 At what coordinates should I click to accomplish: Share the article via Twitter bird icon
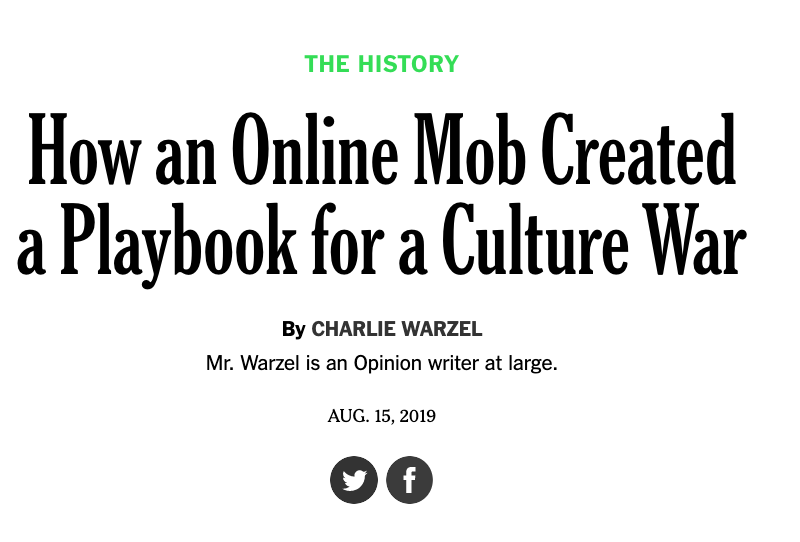click(x=354, y=480)
